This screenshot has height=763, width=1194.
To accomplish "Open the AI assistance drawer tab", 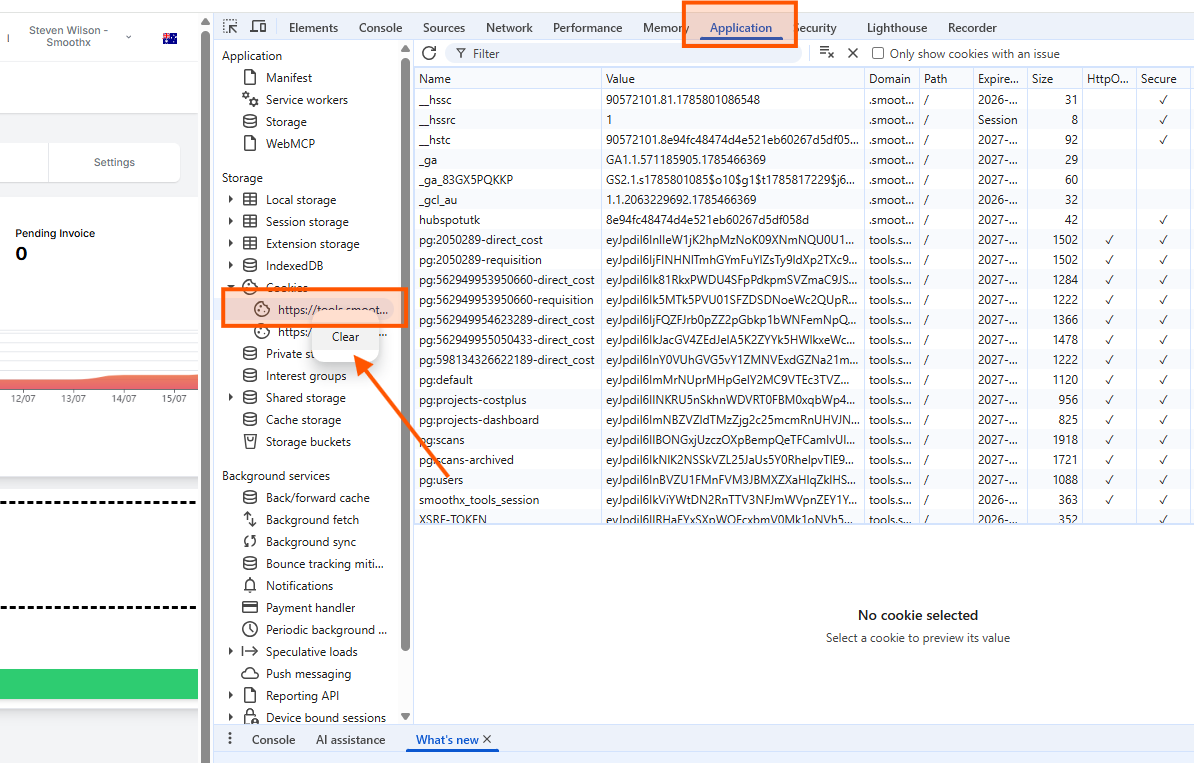I will coord(350,739).
